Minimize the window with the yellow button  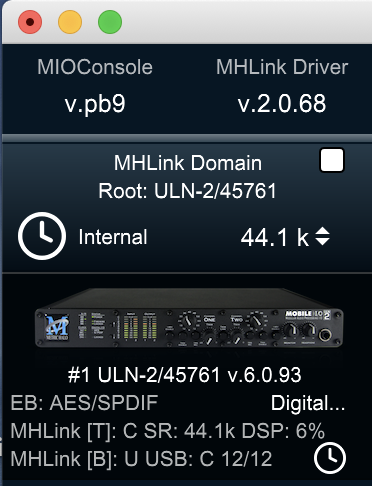pos(70,22)
